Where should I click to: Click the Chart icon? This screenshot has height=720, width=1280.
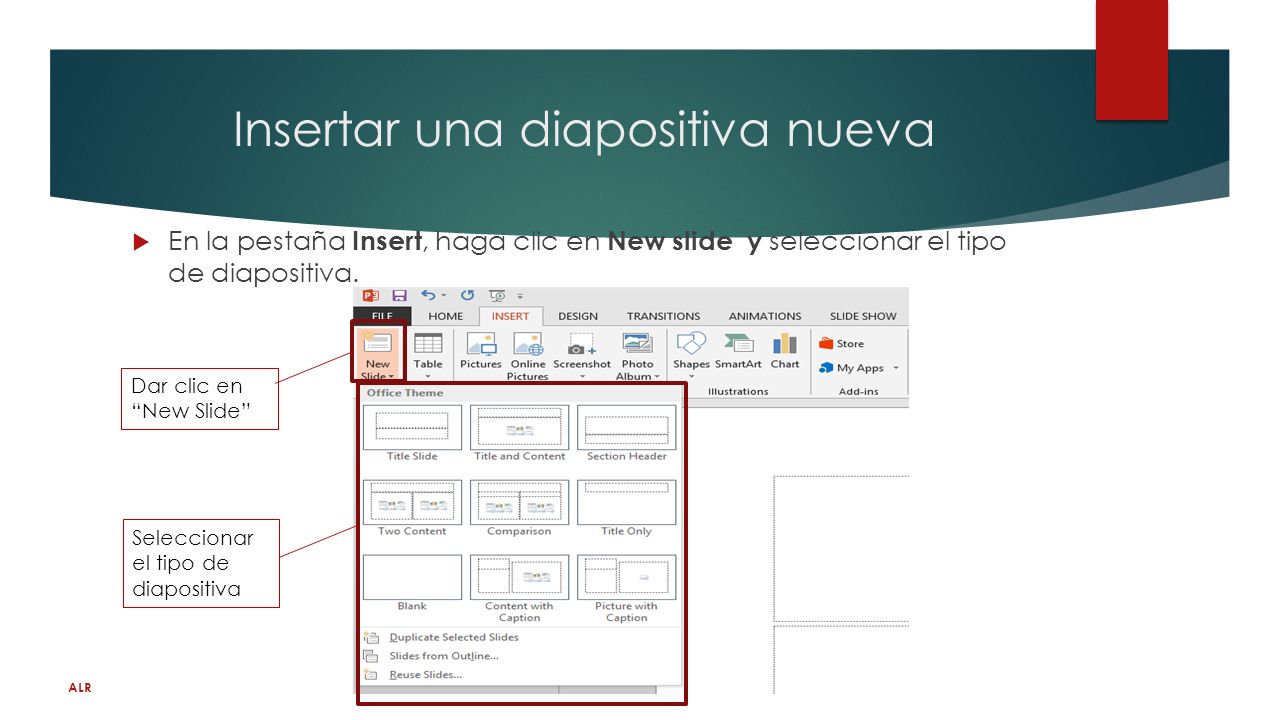(785, 343)
